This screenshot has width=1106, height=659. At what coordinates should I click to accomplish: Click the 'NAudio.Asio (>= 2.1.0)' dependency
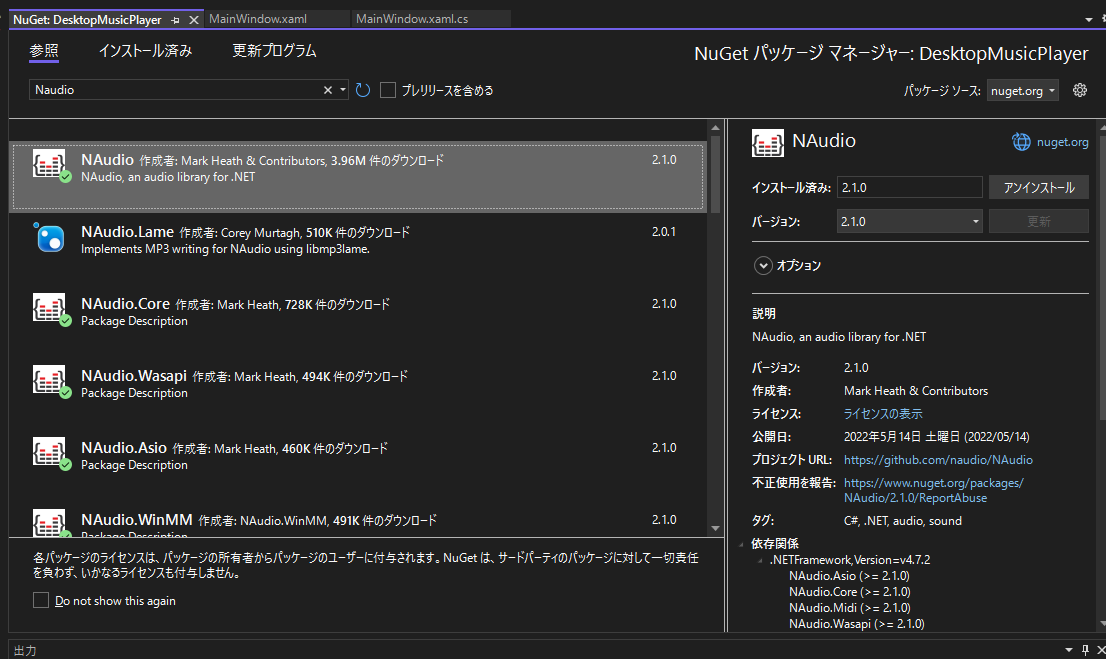point(849,576)
